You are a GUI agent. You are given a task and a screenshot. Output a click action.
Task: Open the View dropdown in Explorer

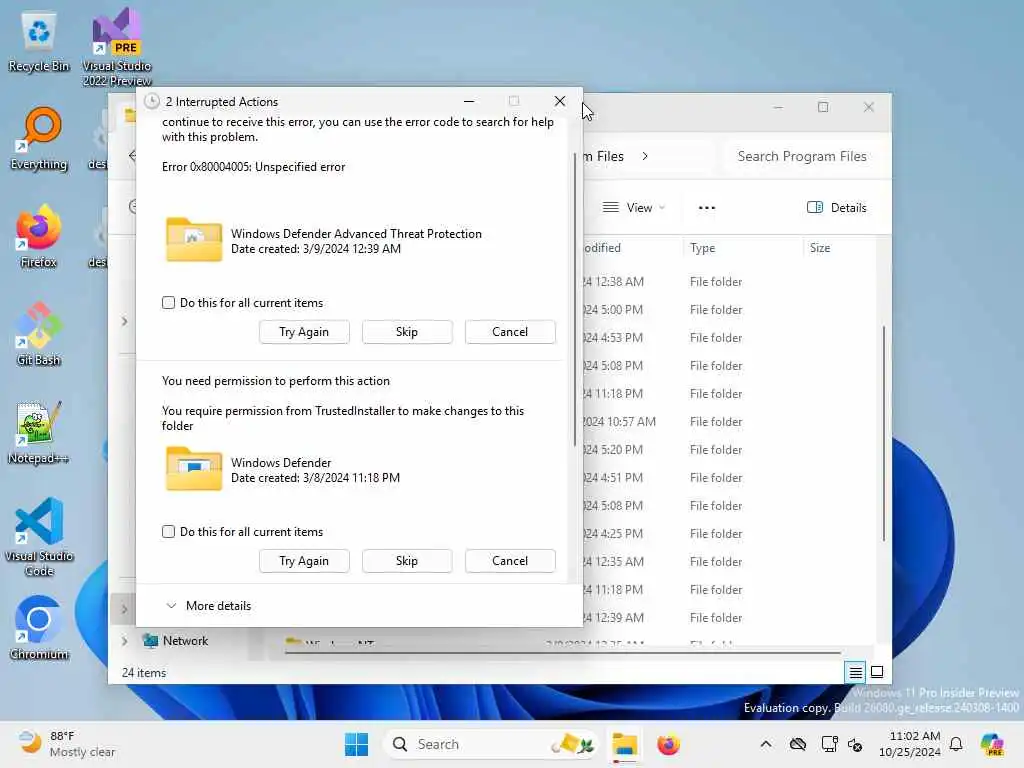click(x=633, y=208)
